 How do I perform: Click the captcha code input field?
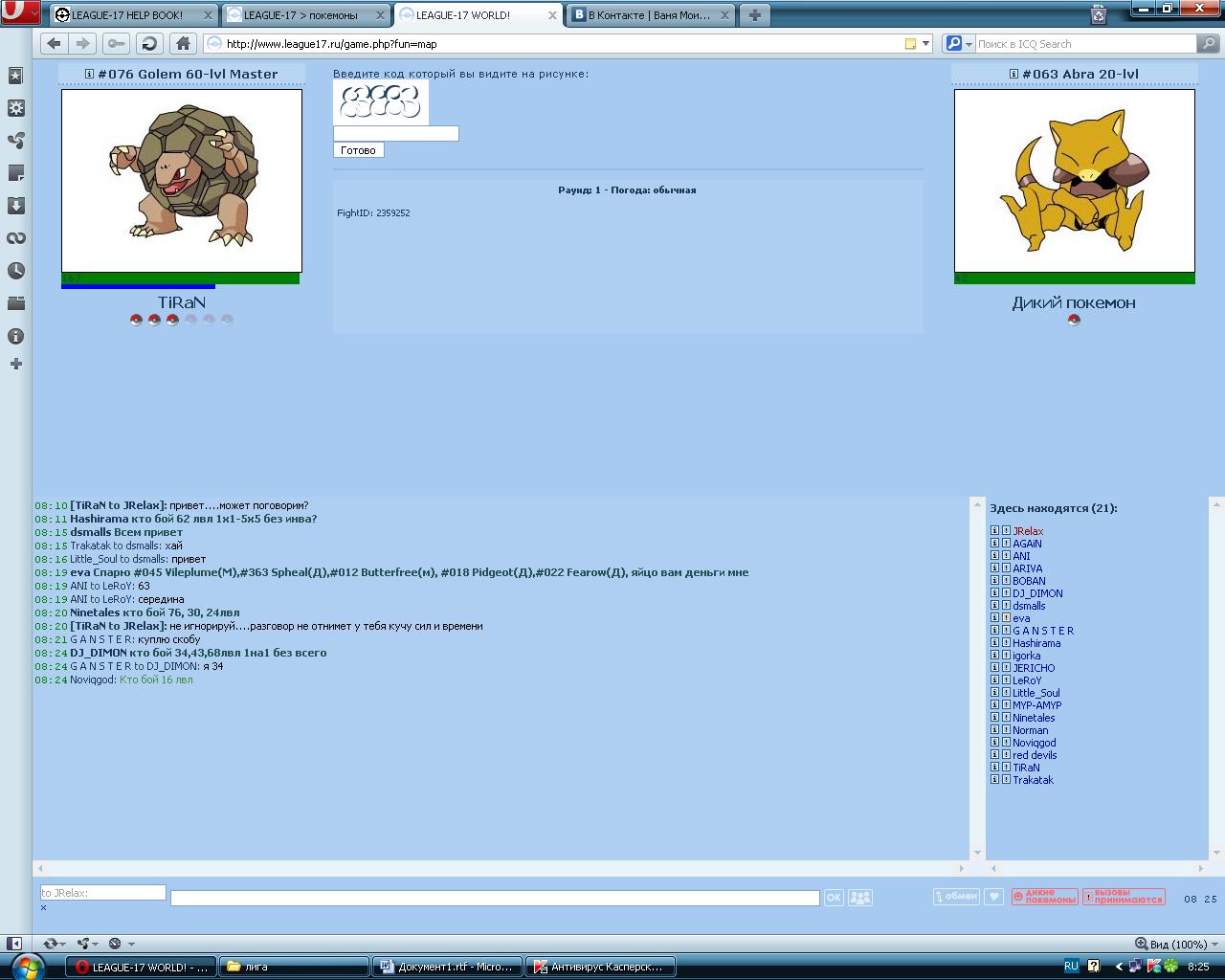[x=395, y=134]
